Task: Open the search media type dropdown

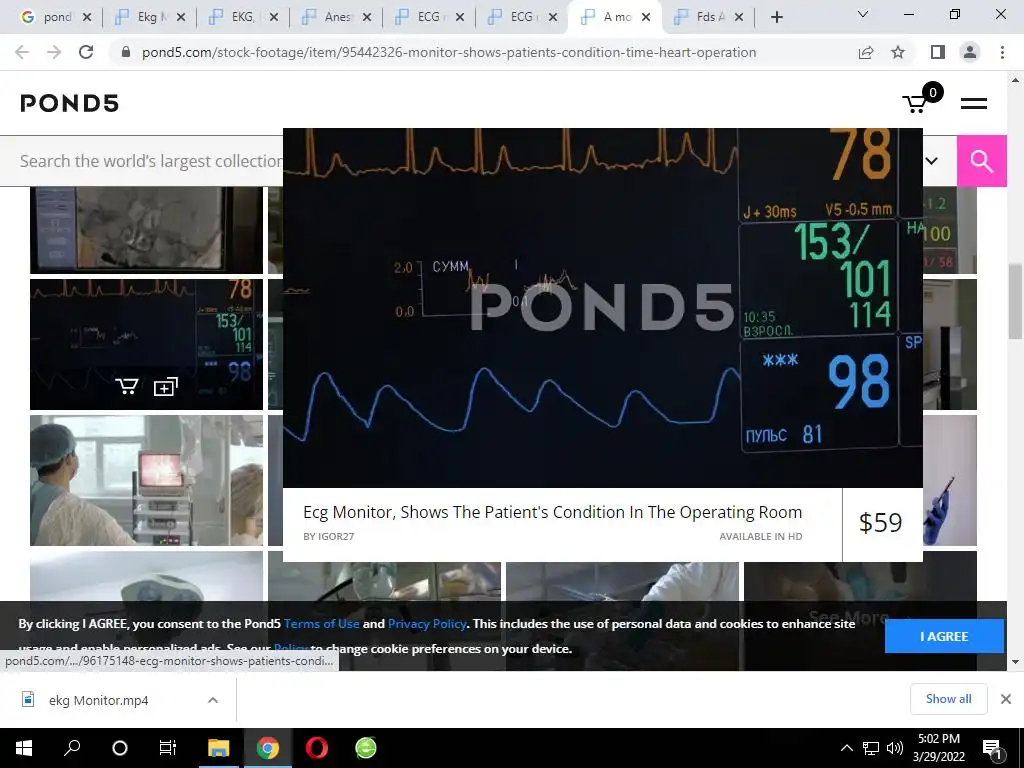Action: coord(932,161)
